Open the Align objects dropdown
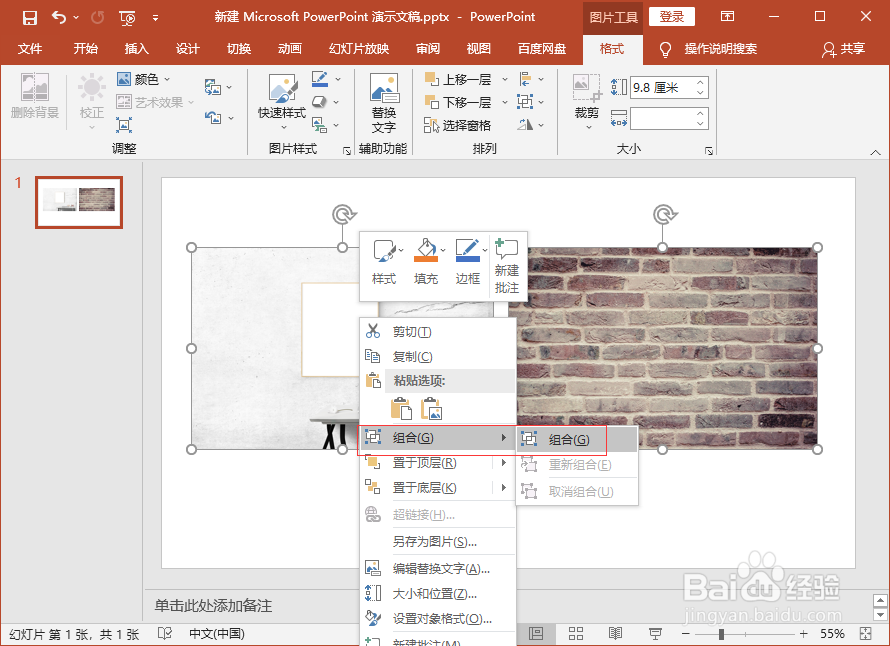 click(531, 79)
